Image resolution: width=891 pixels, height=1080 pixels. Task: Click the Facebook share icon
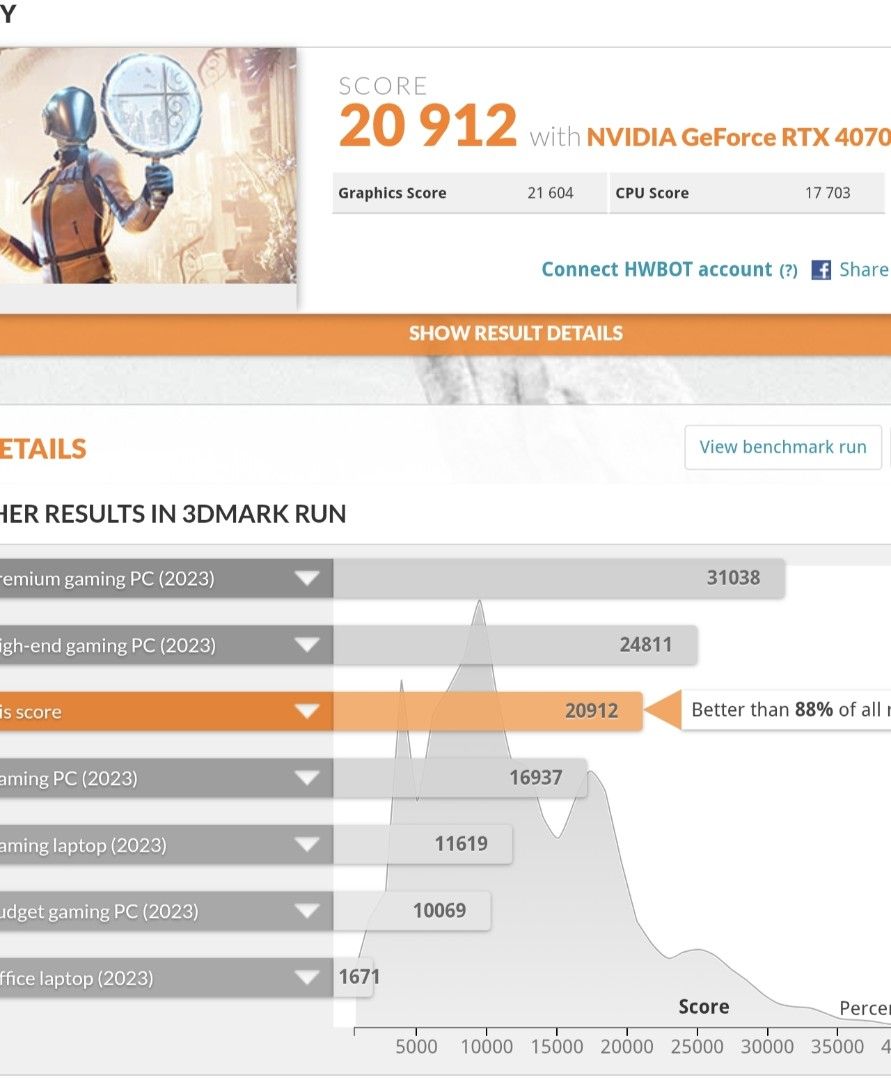(x=821, y=269)
